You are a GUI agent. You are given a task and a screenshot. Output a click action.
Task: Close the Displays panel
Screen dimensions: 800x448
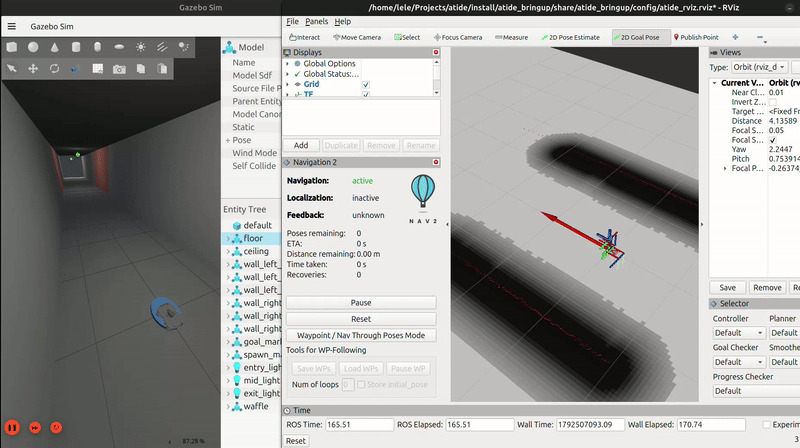[436, 52]
